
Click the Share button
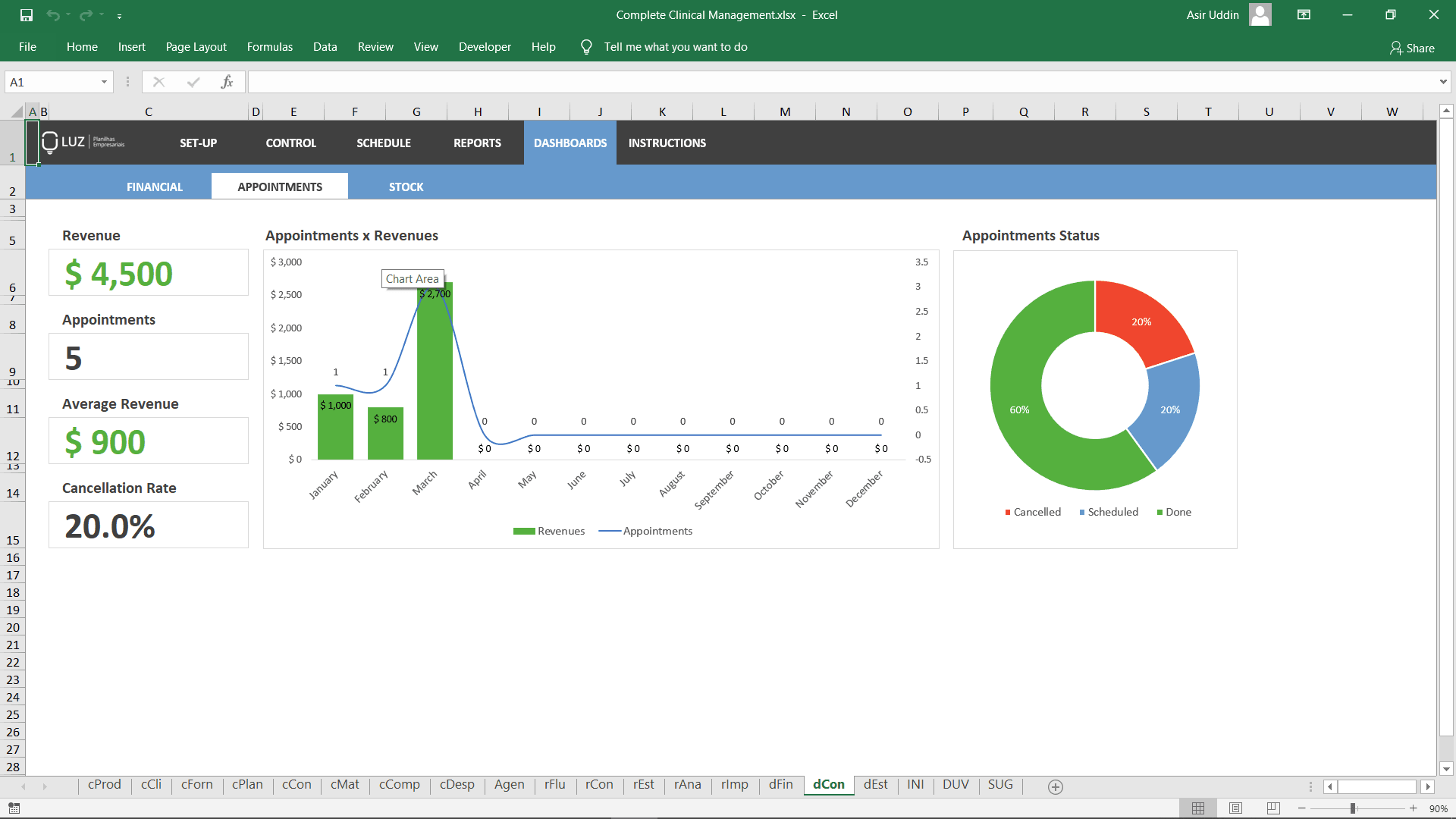(x=1413, y=48)
